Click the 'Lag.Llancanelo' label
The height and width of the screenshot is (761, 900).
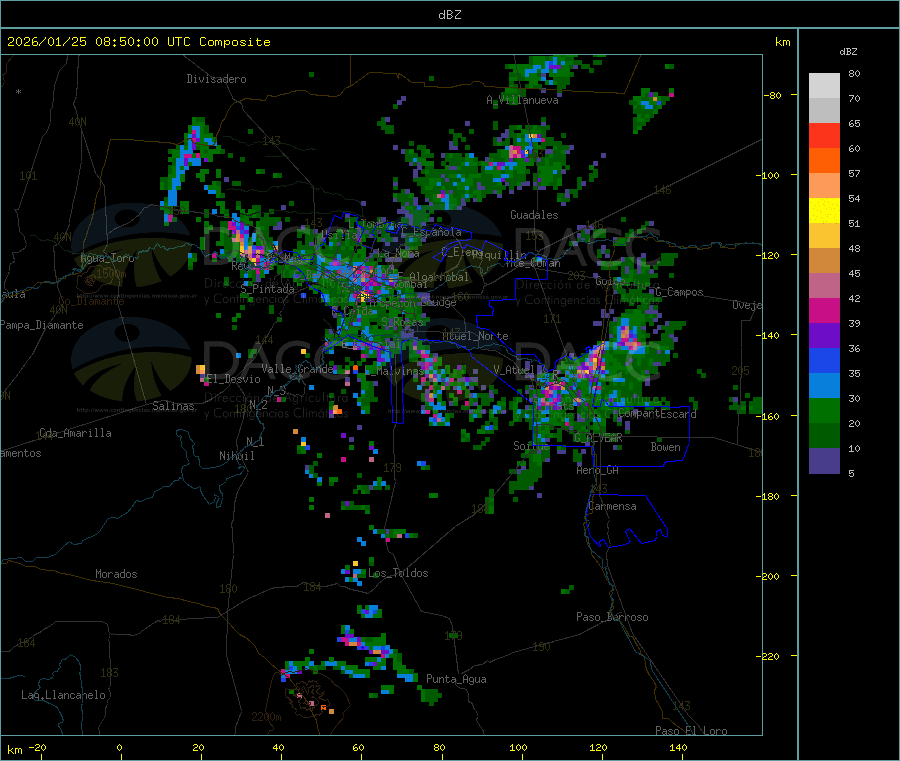tap(64, 695)
